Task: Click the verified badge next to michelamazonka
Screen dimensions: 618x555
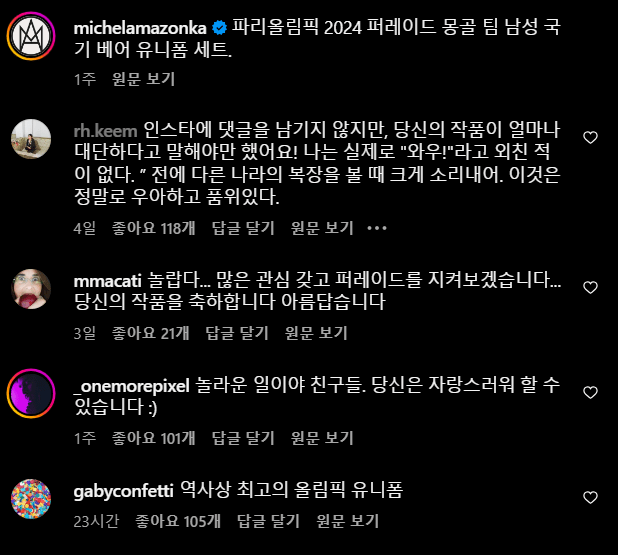Action: [219, 28]
